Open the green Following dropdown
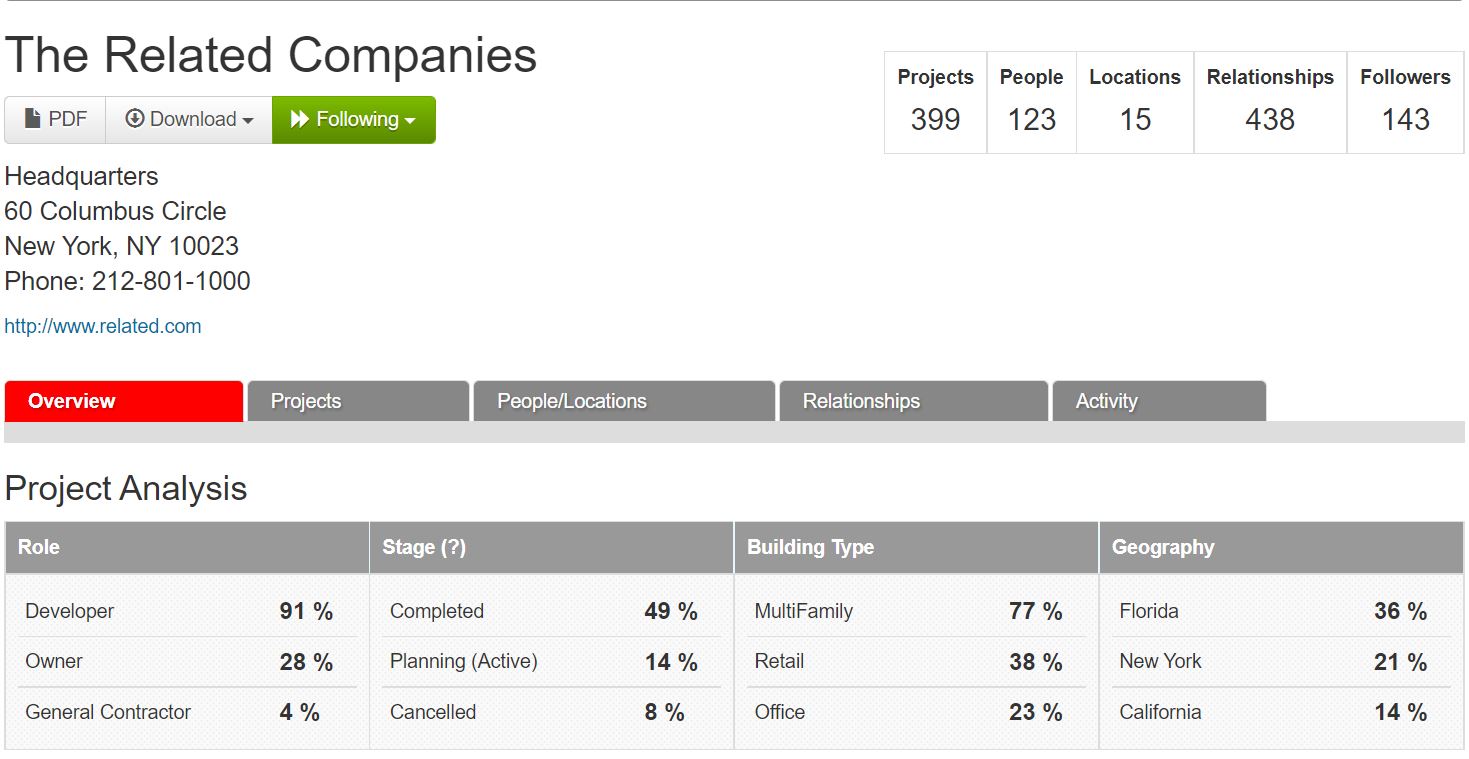The width and height of the screenshot is (1469, 759). 354,120
